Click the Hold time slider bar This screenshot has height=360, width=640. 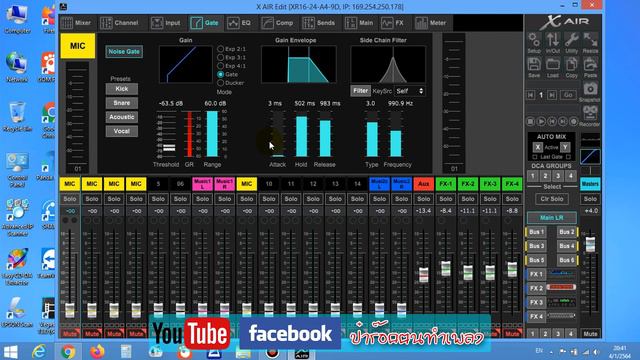[301, 134]
